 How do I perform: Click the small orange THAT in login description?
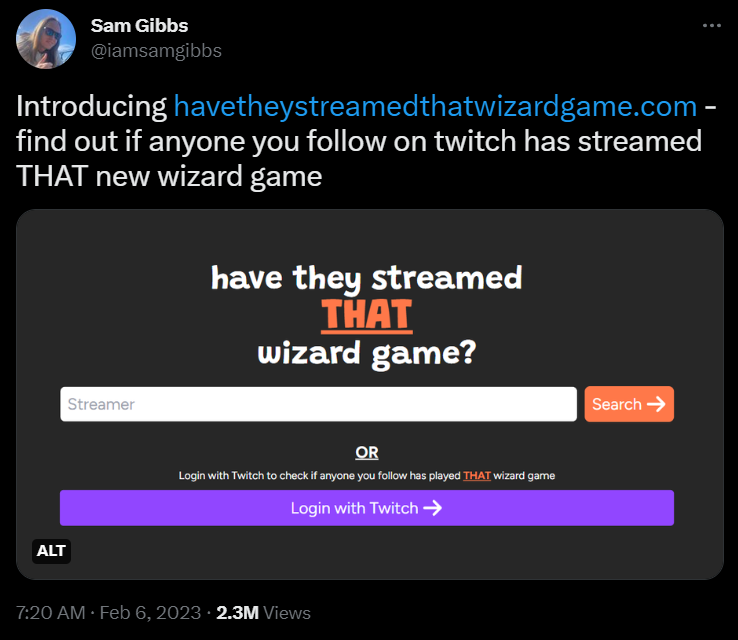[477, 476]
